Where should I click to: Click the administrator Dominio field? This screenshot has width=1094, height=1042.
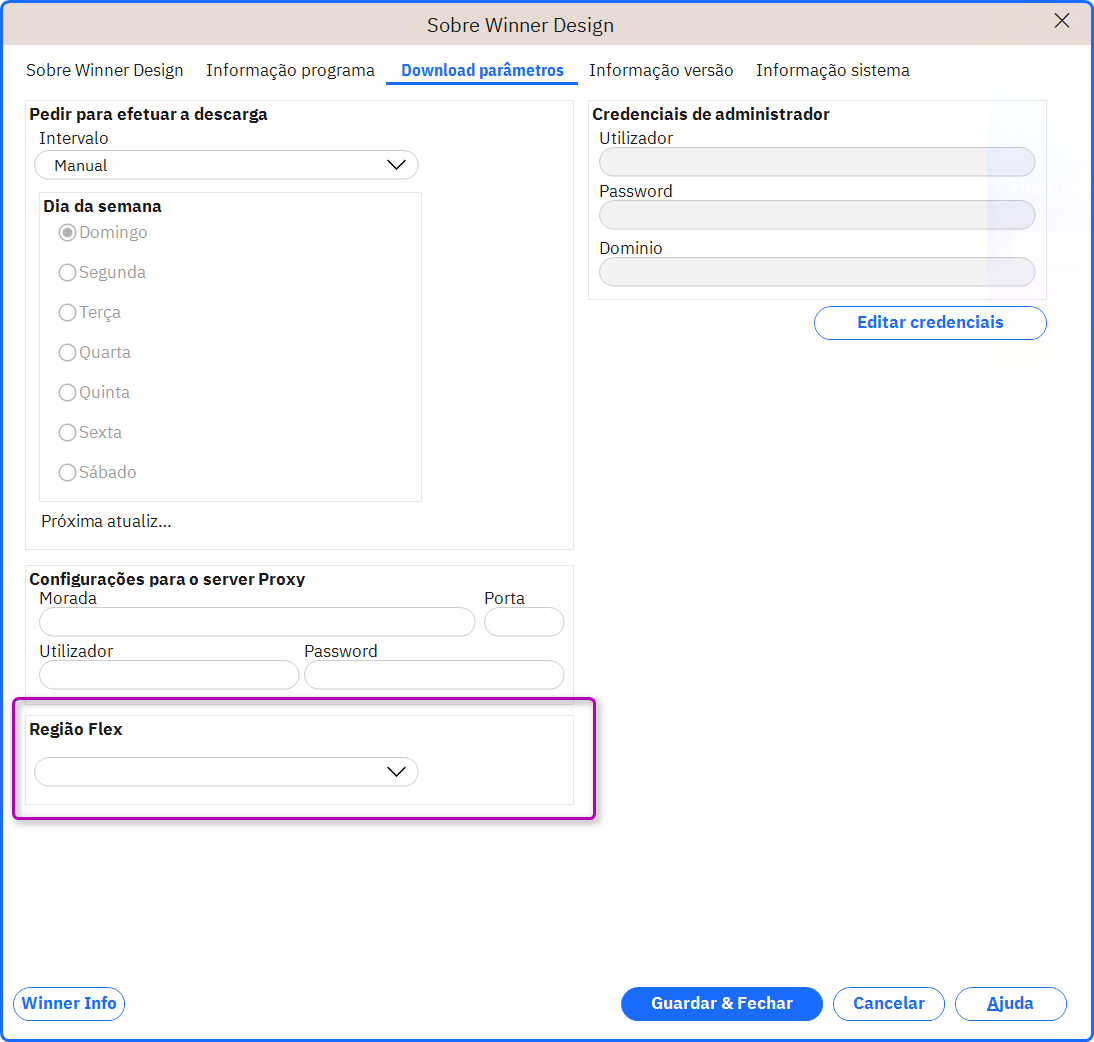817,272
